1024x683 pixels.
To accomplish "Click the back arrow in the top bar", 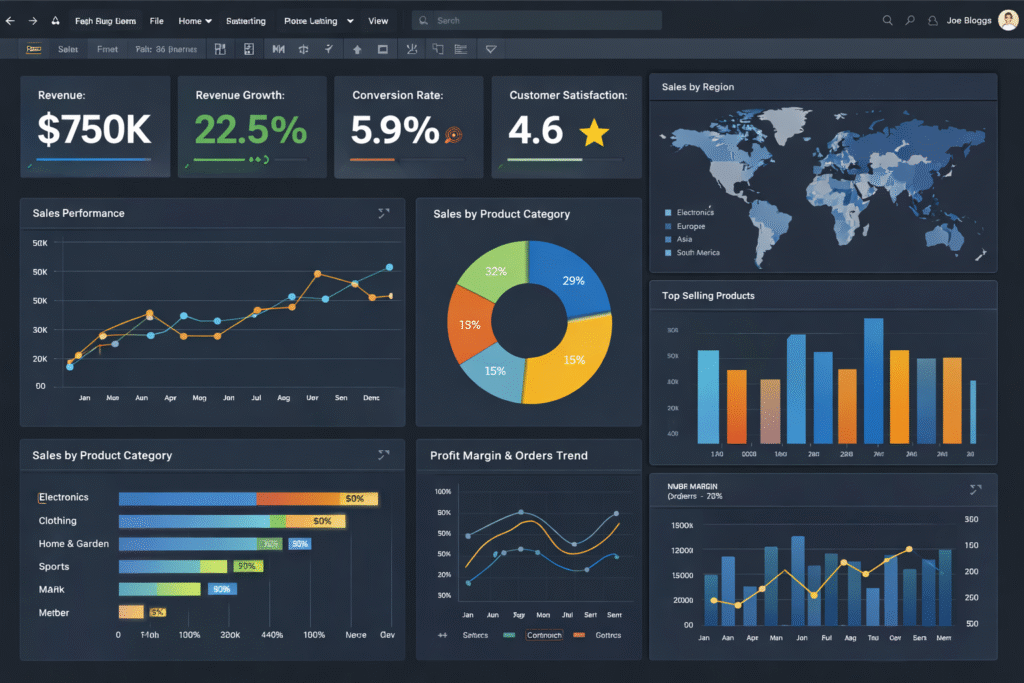I will (x=11, y=20).
